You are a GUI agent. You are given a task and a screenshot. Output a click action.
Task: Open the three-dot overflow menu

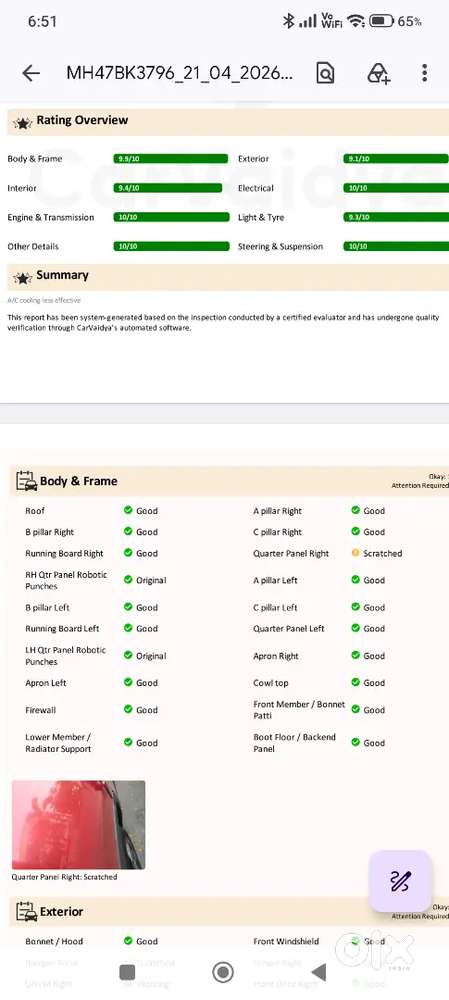point(424,73)
